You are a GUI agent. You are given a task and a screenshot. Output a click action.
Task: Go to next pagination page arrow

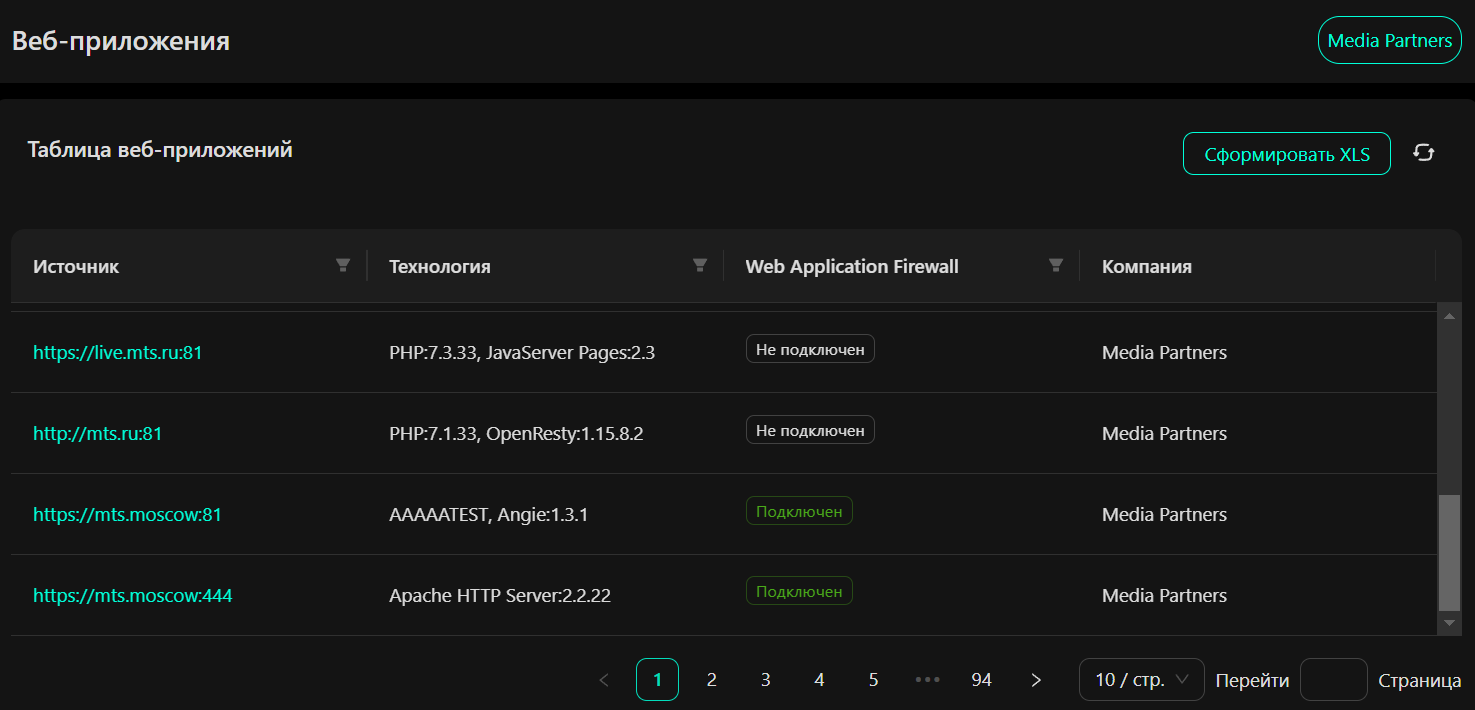[x=1036, y=680]
